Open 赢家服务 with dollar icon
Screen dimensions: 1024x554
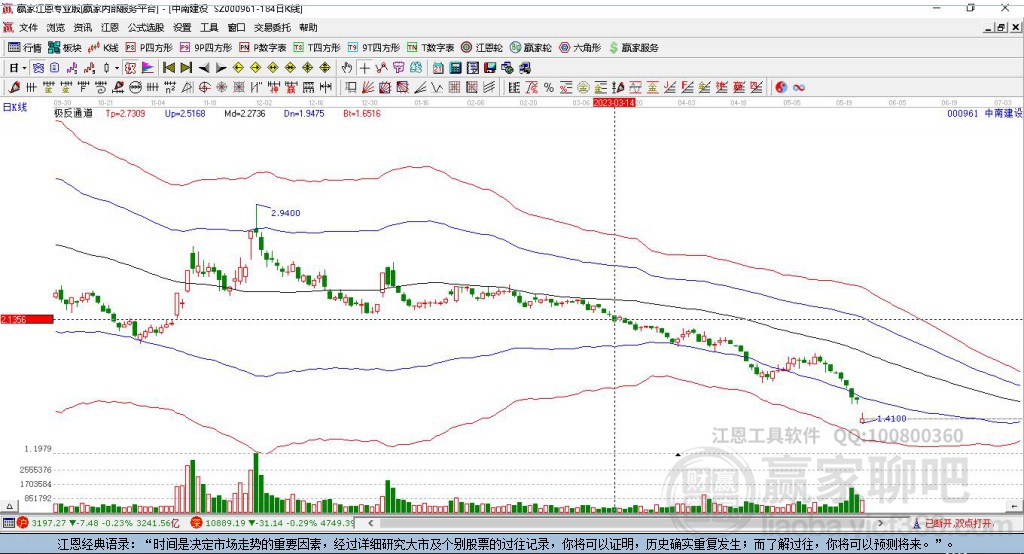633,48
